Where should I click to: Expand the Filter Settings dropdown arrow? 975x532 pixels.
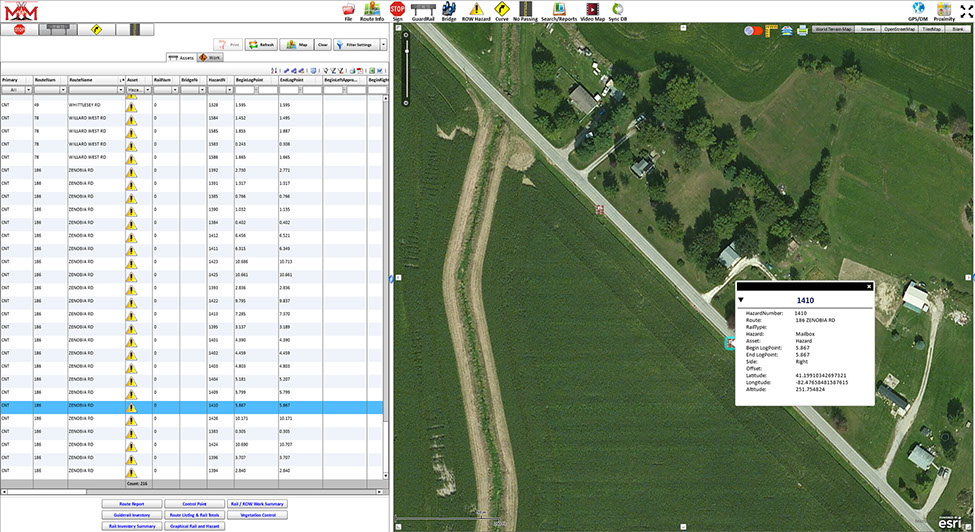point(383,45)
